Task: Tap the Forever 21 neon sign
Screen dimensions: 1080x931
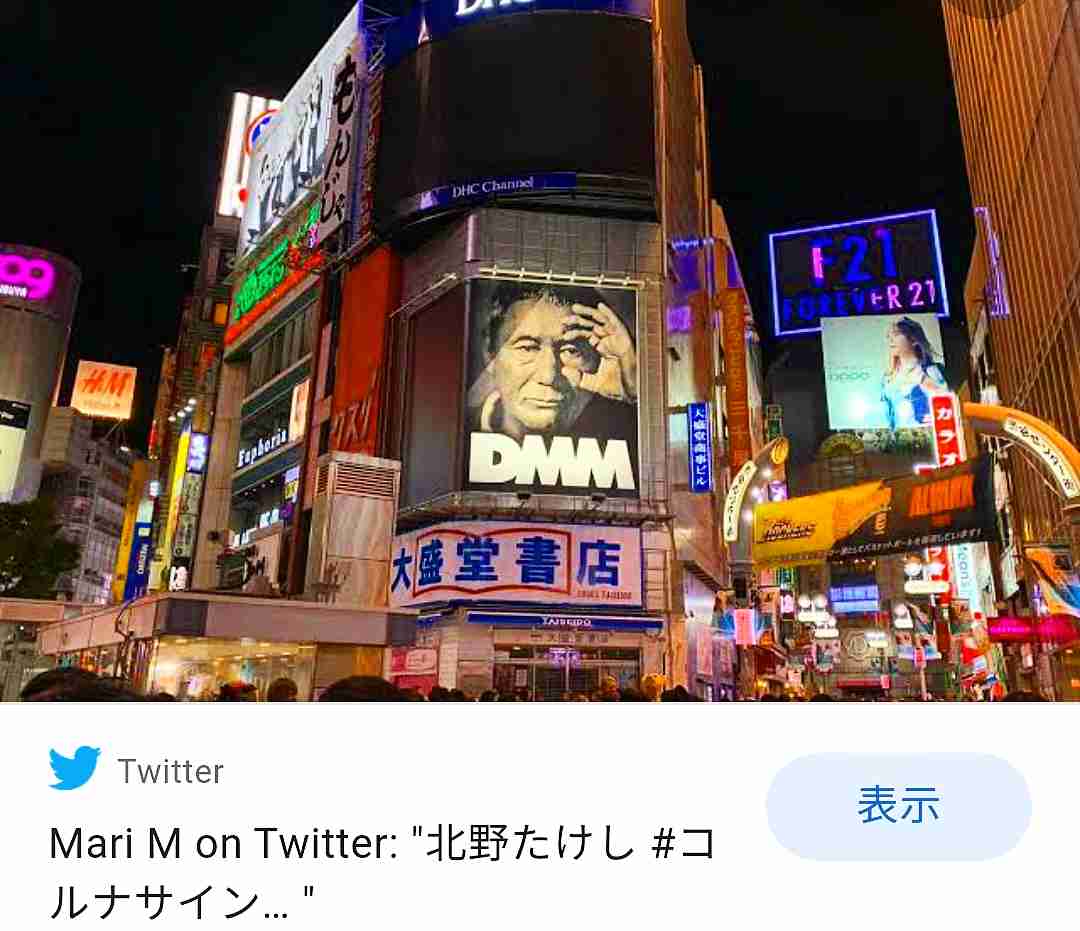Action: [858, 273]
